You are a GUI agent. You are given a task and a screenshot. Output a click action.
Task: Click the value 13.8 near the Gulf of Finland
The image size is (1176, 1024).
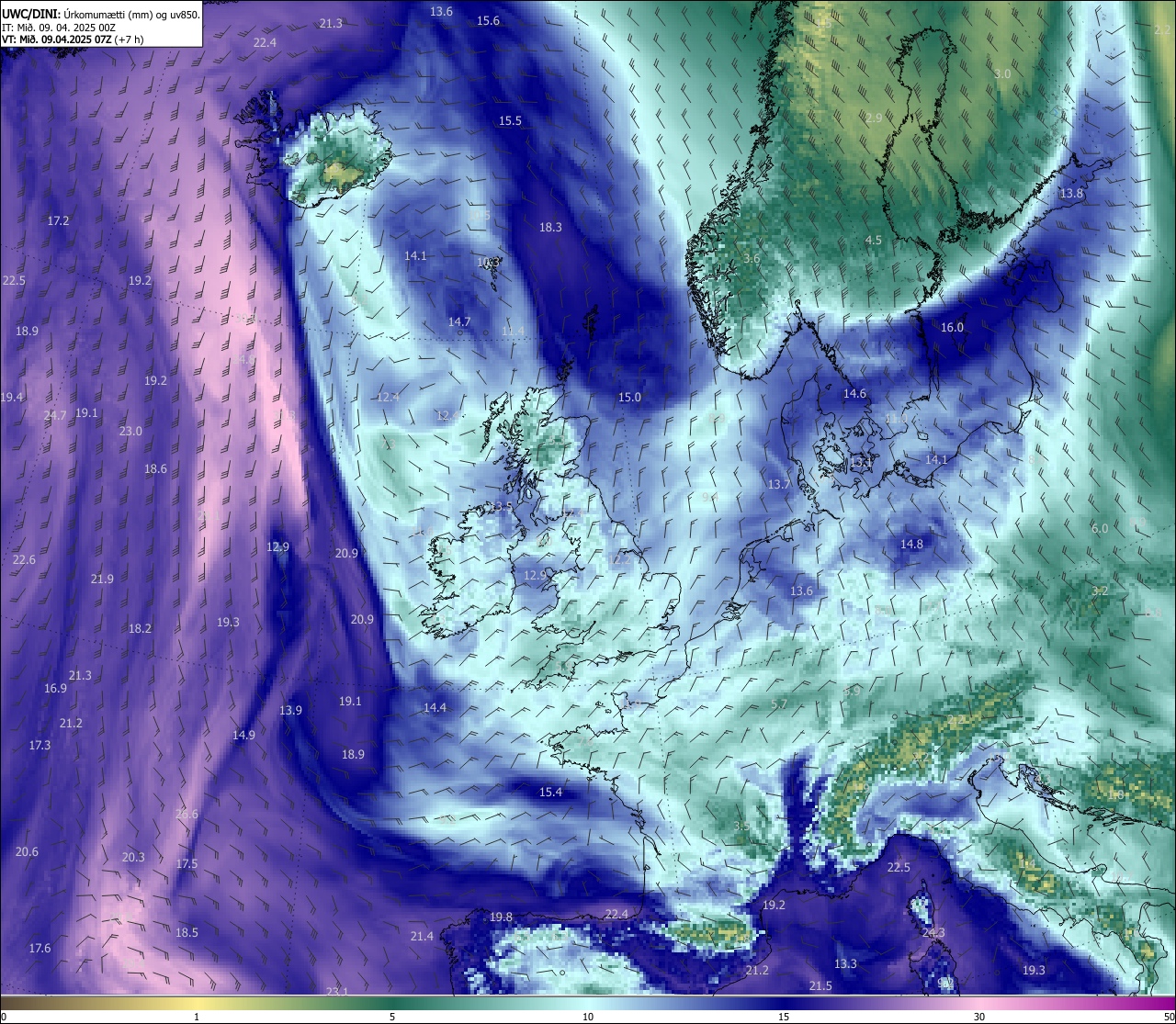click(1071, 194)
